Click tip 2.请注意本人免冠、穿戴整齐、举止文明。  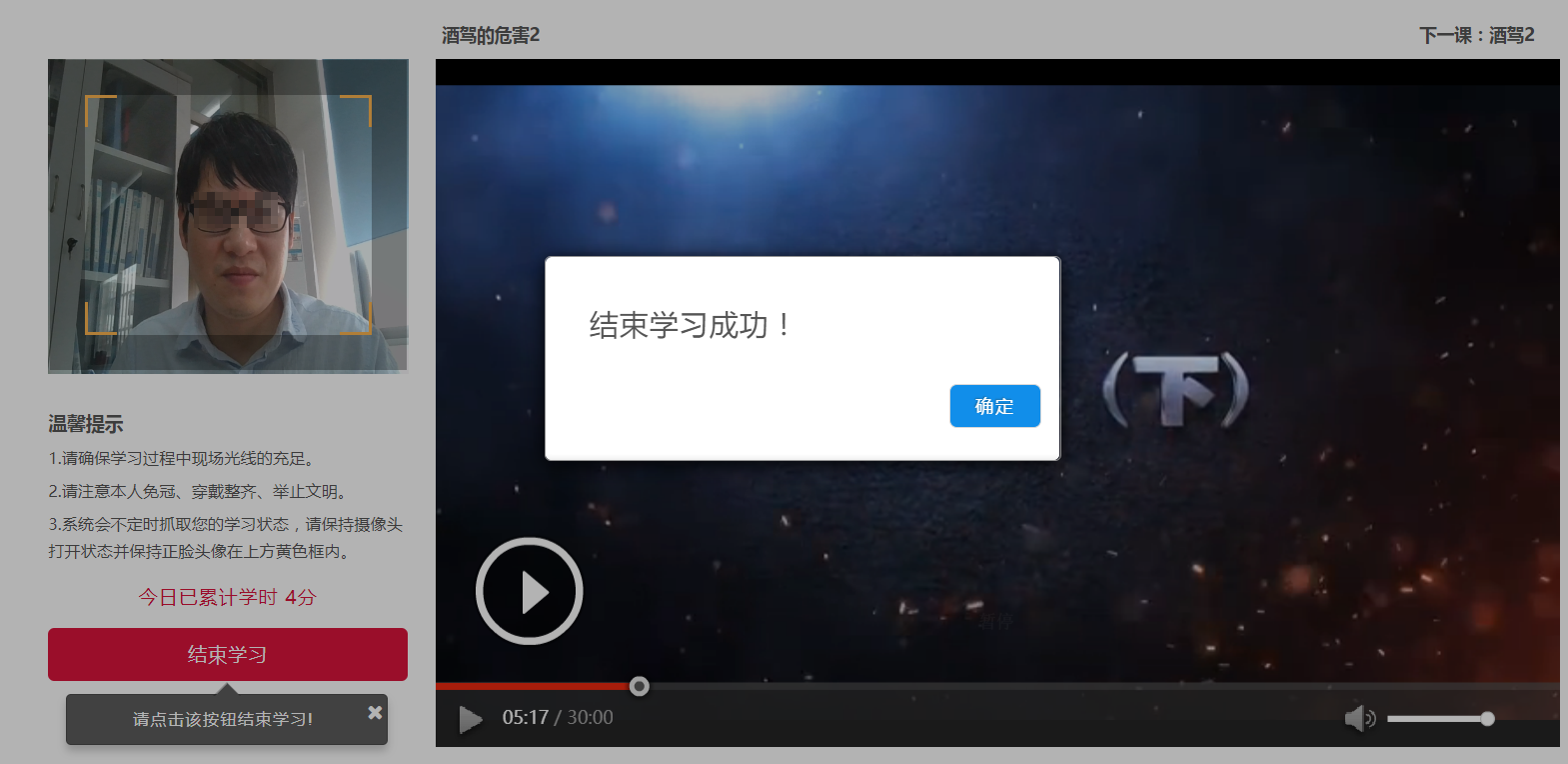pyautogui.click(x=201, y=491)
